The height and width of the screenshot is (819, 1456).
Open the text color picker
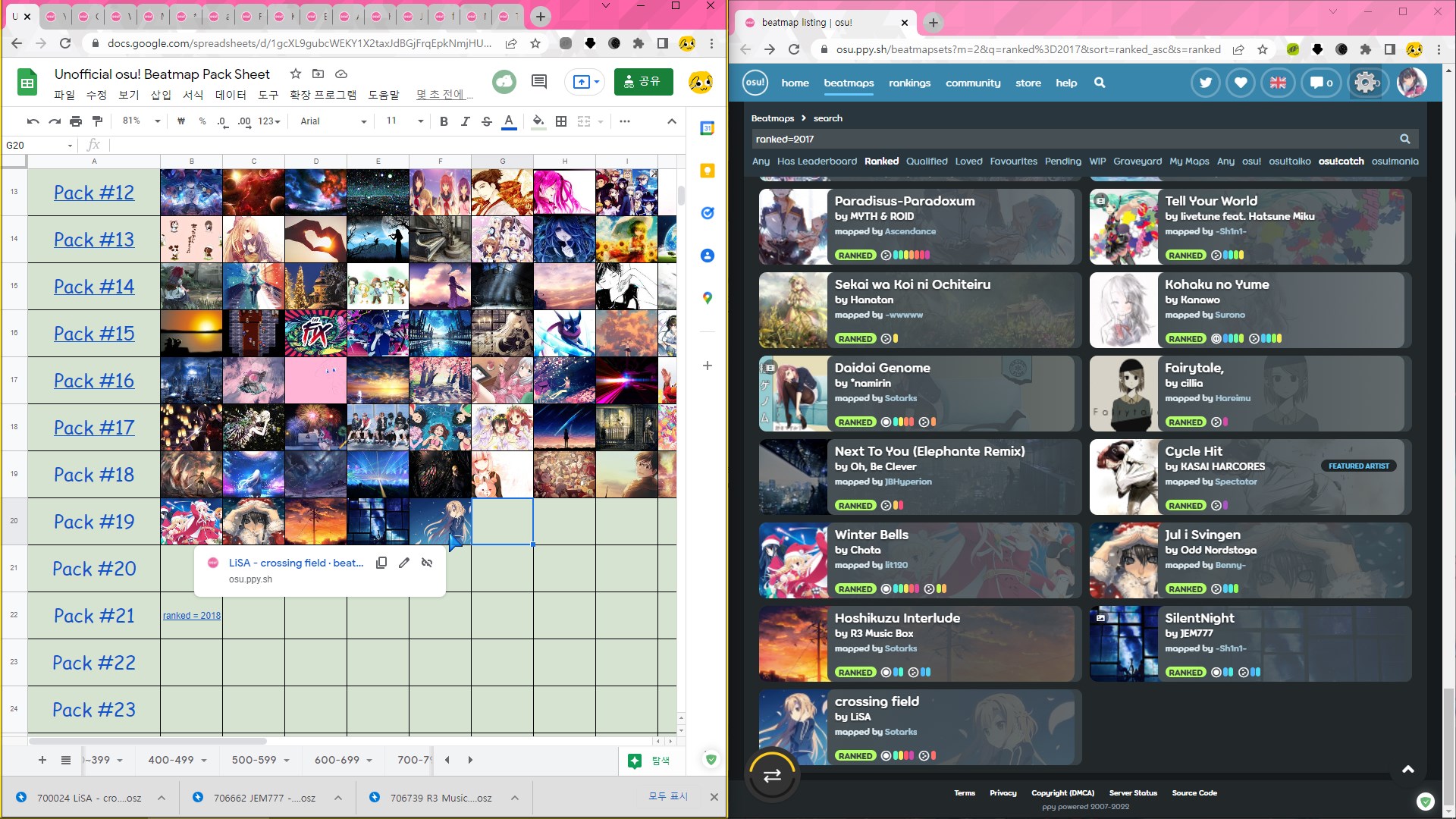click(509, 121)
